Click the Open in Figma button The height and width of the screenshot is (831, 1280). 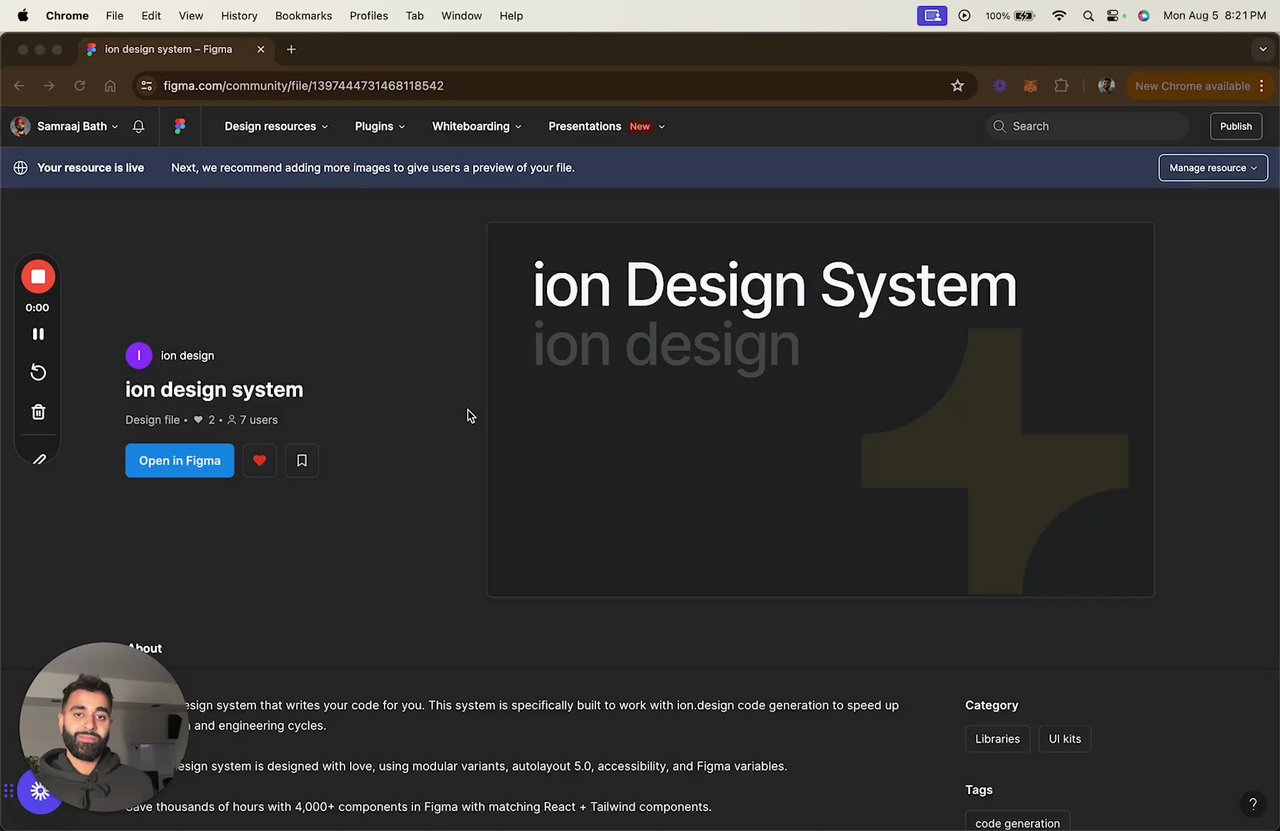[x=180, y=461]
